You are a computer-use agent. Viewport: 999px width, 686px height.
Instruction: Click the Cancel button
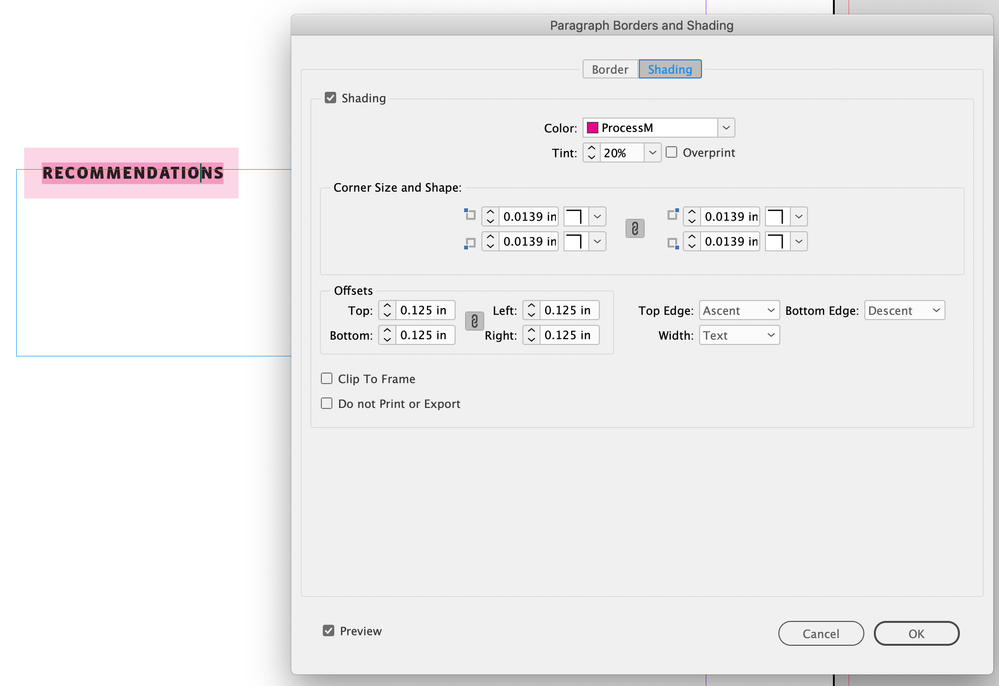pos(821,634)
